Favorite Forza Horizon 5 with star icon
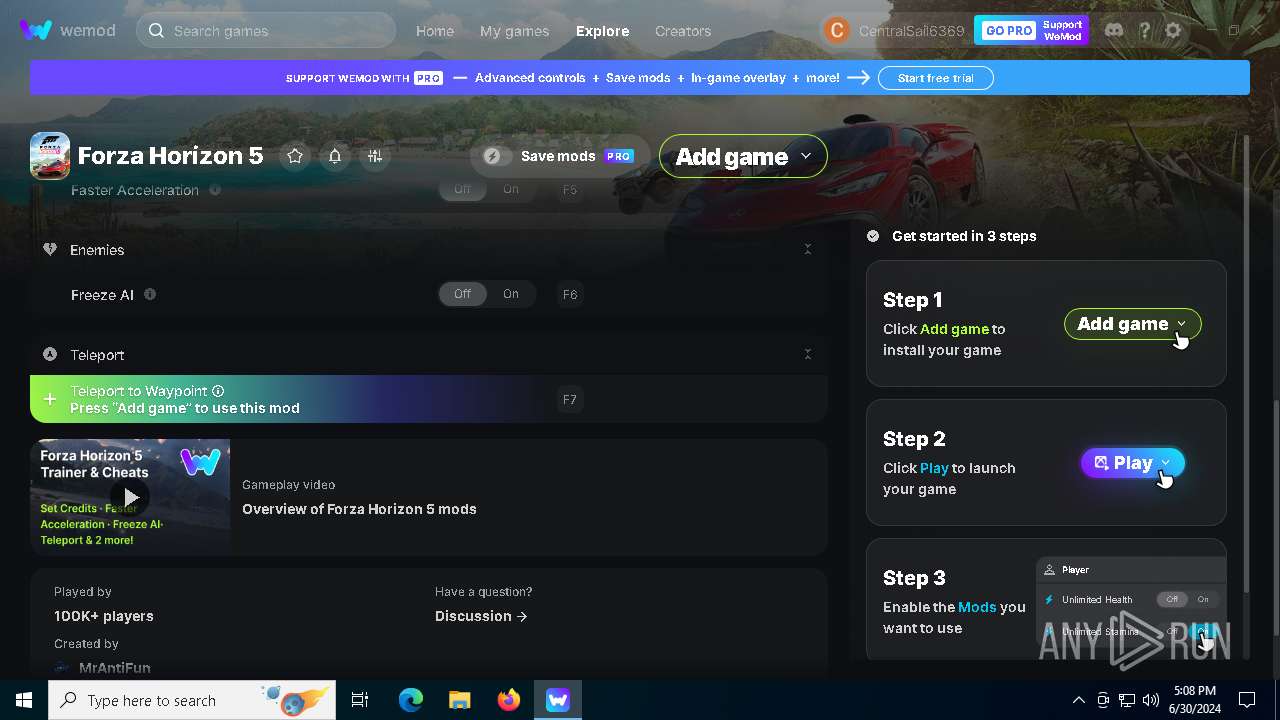Image resolution: width=1280 pixels, height=720 pixels. click(x=295, y=156)
